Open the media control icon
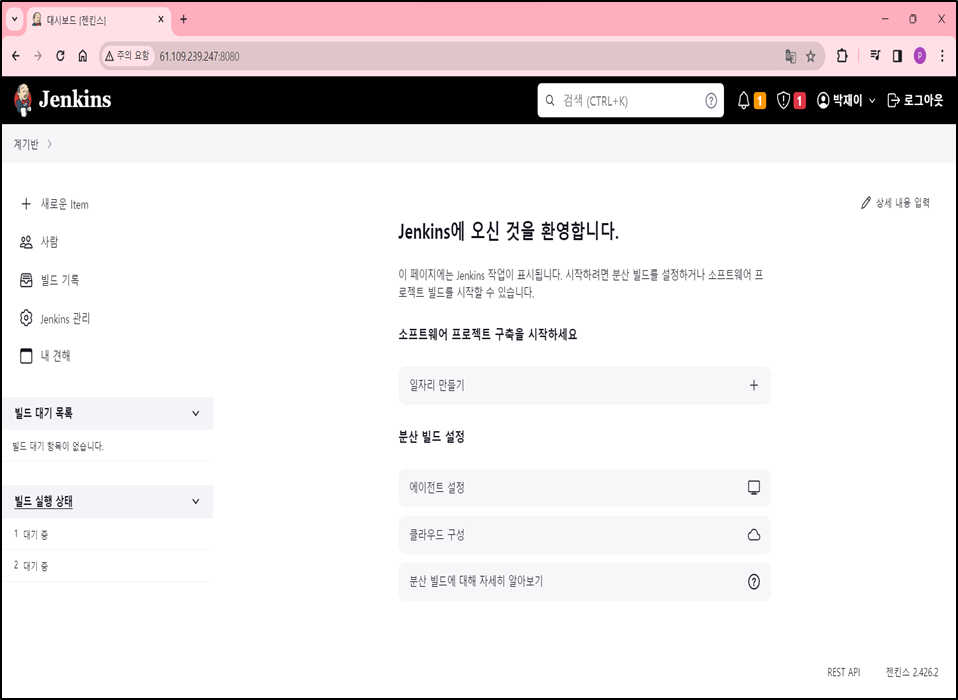Image resolution: width=958 pixels, height=700 pixels. [x=875, y=56]
